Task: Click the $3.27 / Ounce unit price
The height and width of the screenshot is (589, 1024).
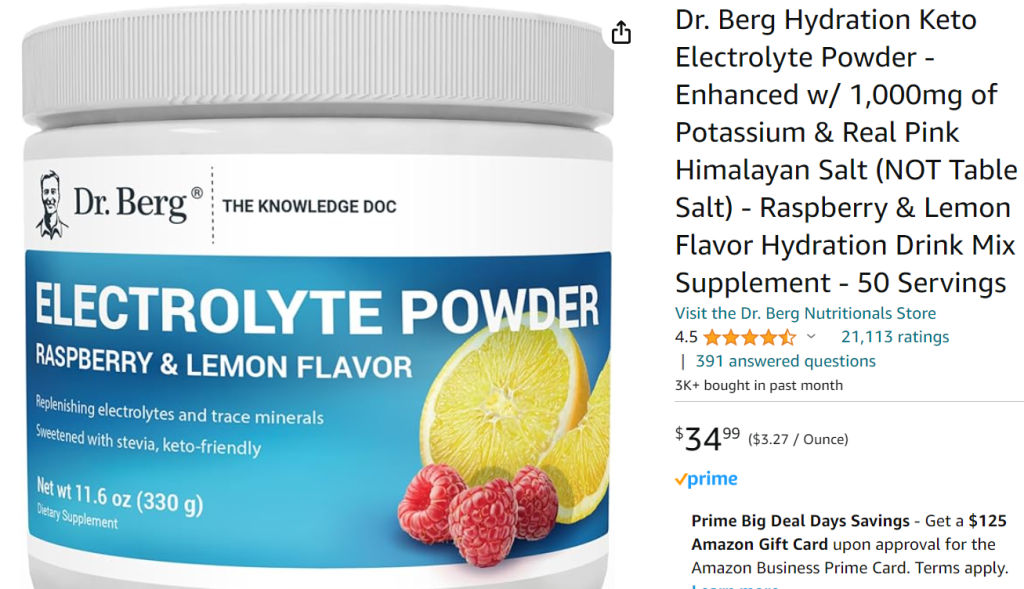Action: click(798, 439)
